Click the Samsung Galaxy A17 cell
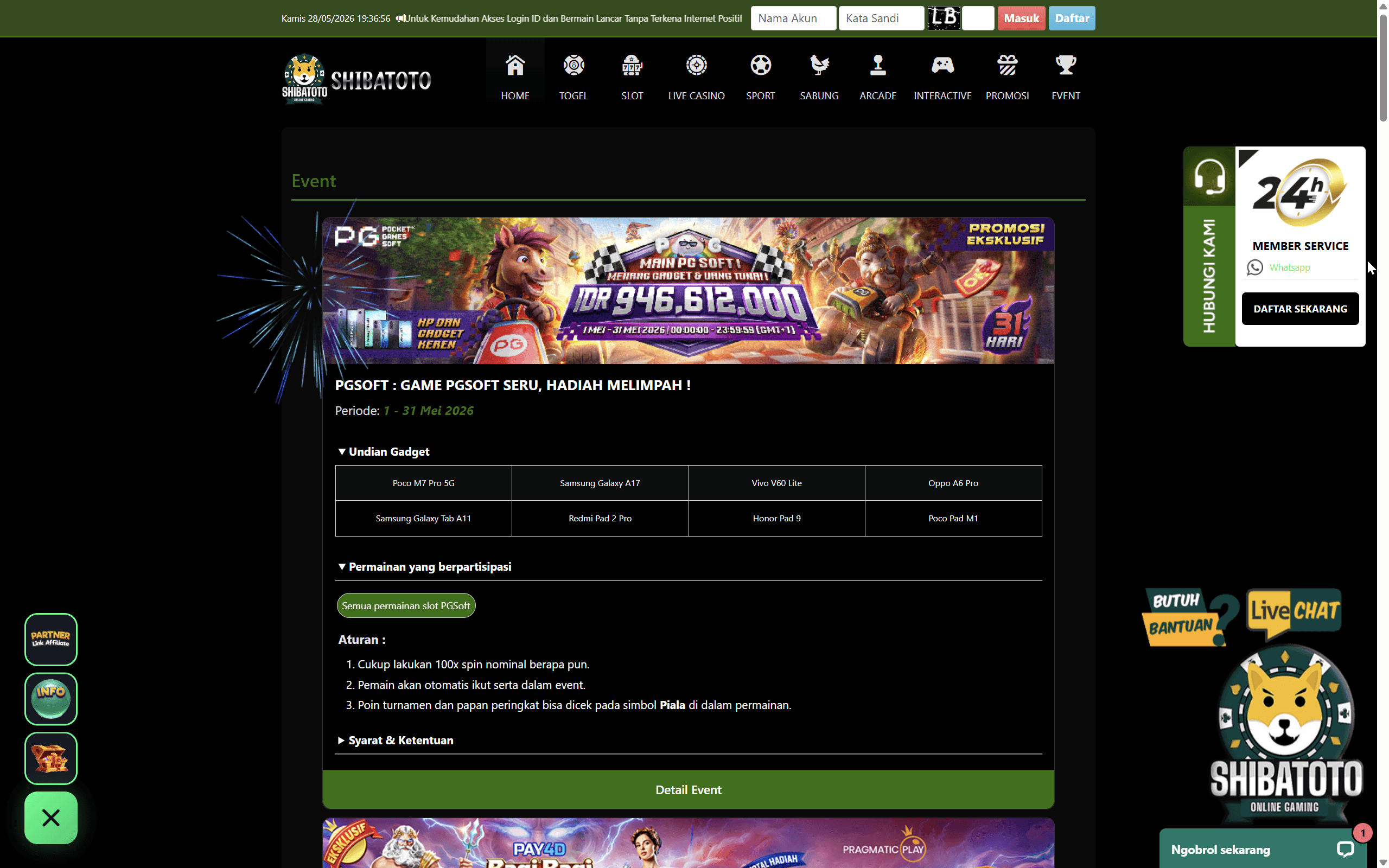1389x868 pixels. coord(600,483)
